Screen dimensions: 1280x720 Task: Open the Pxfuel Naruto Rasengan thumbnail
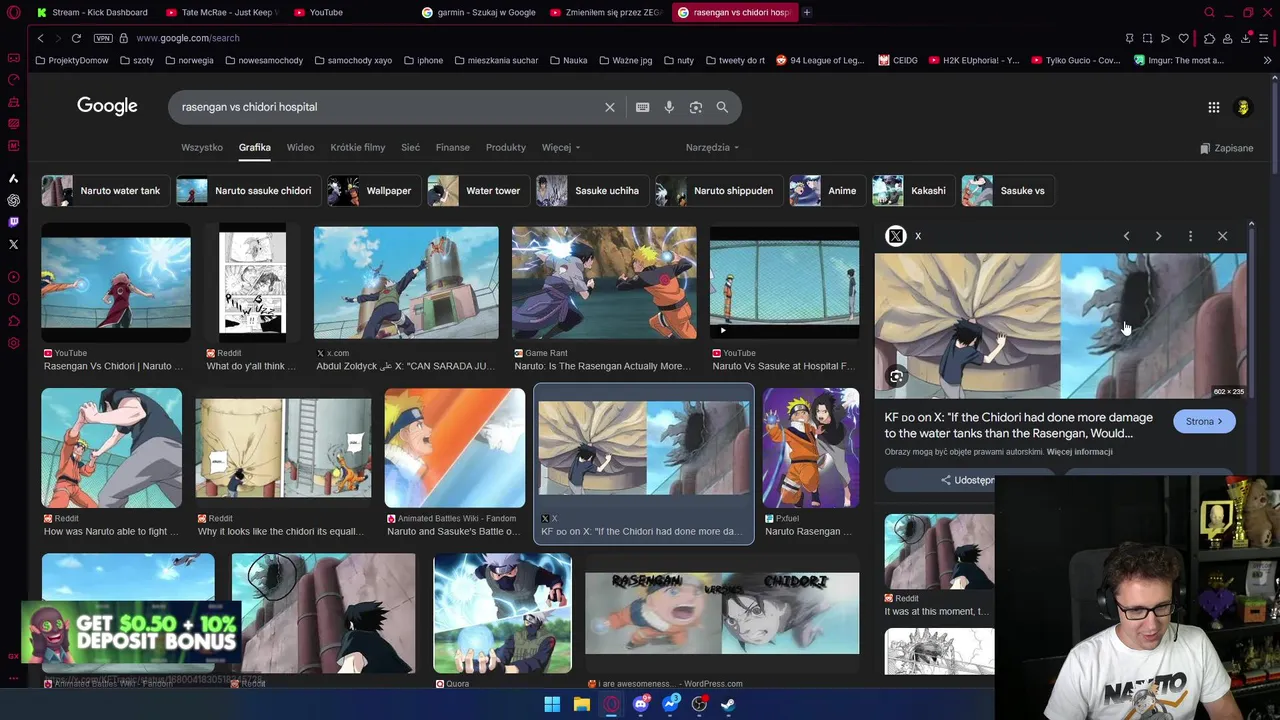810,448
